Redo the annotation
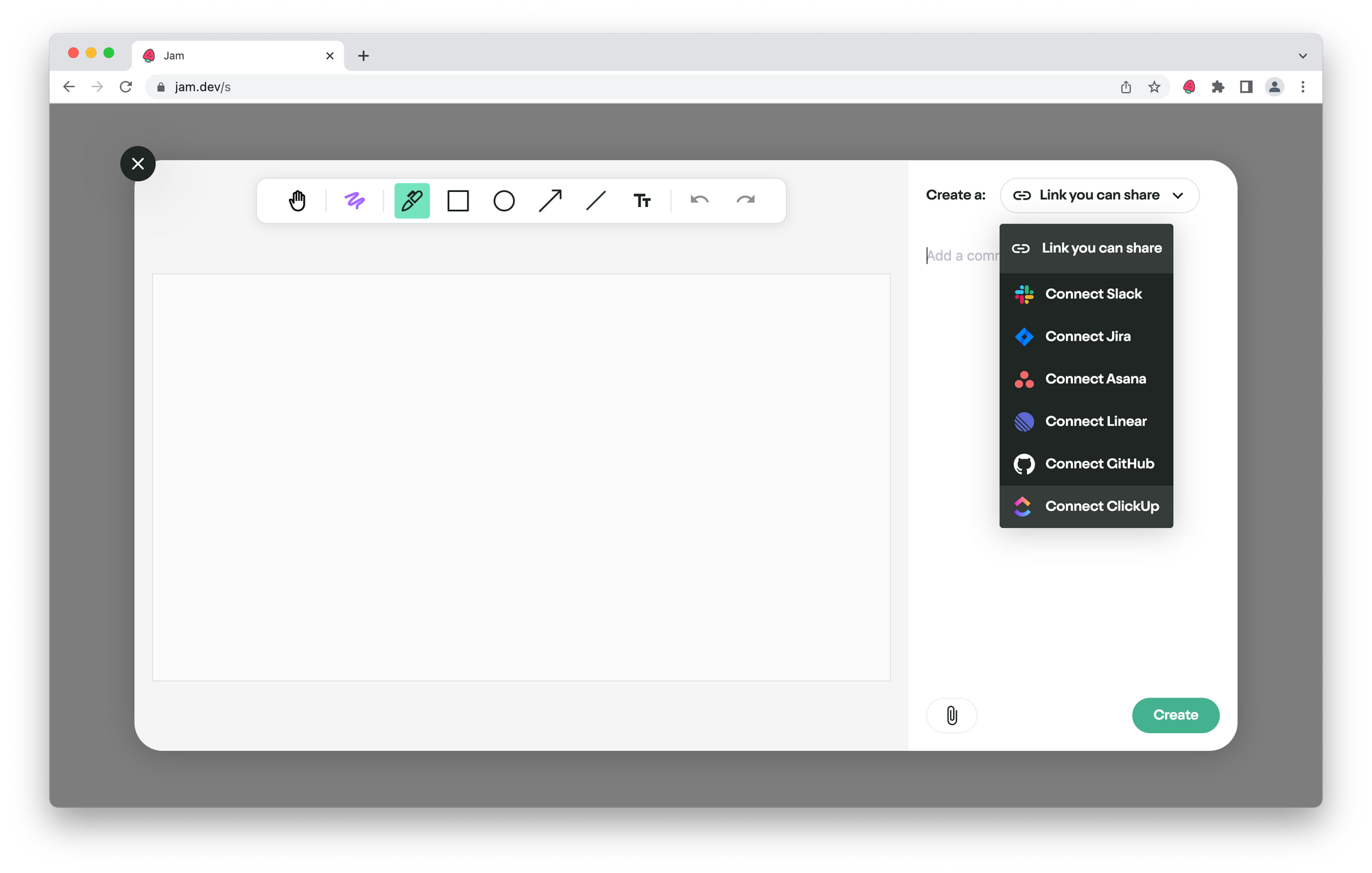 click(x=745, y=200)
